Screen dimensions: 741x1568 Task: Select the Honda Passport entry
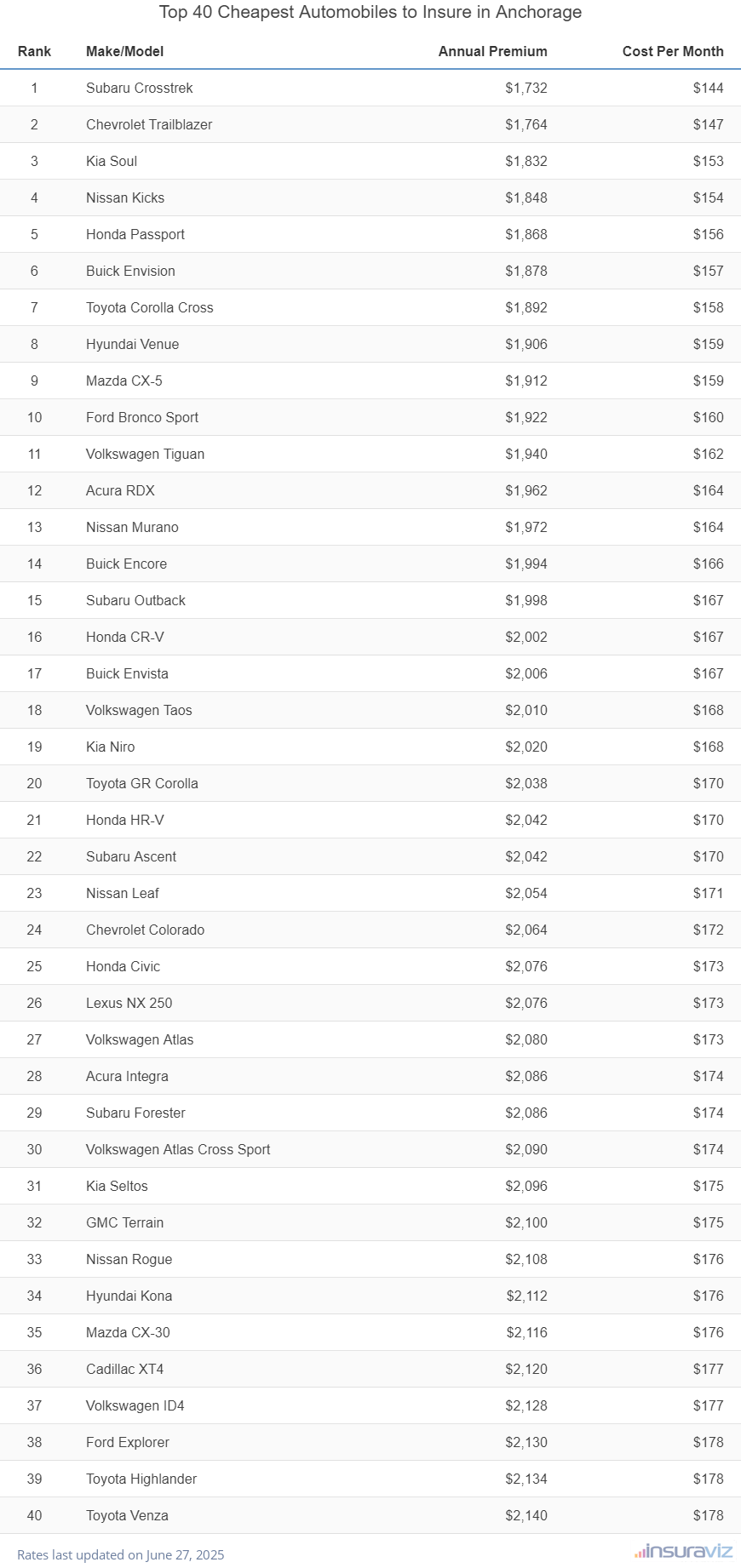point(135,234)
